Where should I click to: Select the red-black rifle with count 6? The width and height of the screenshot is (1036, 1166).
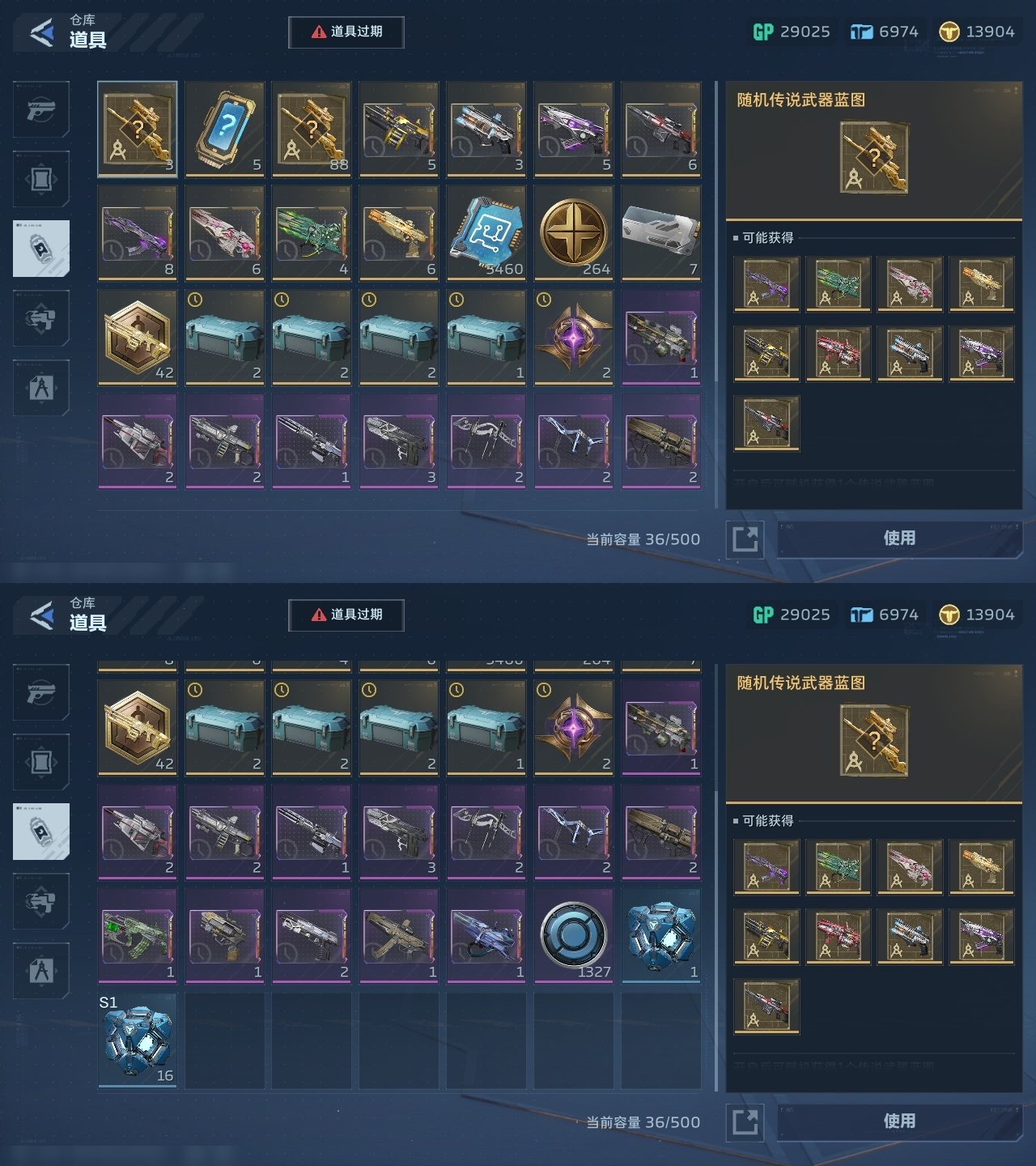click(661, 129)
